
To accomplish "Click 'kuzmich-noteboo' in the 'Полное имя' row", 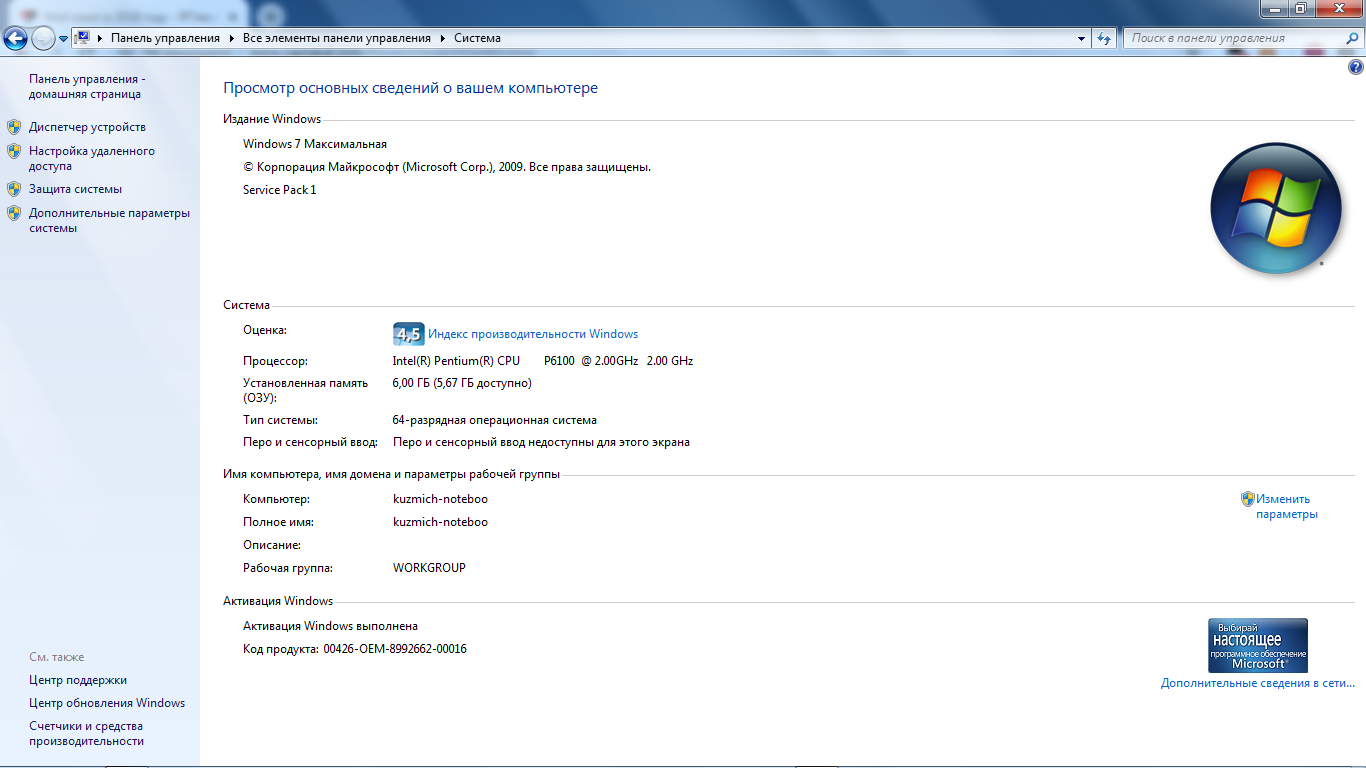I will 441,522.
